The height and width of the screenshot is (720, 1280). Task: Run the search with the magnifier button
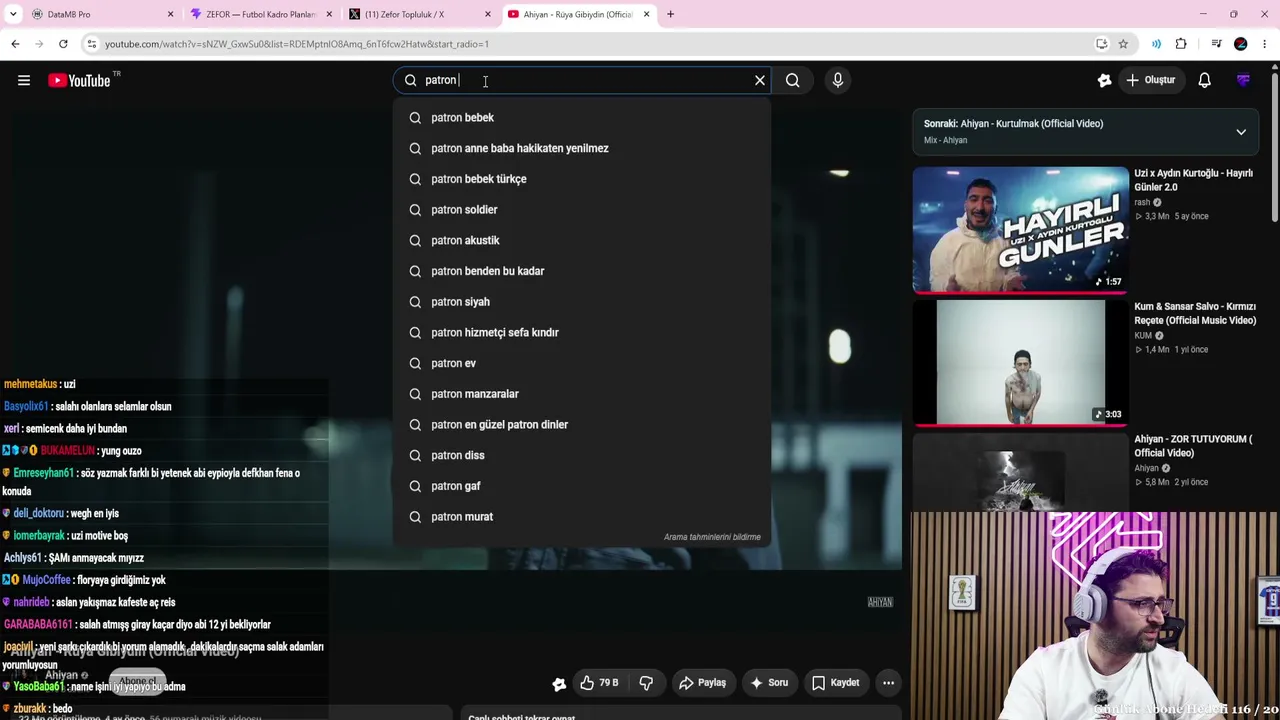(x=793, y=80)
